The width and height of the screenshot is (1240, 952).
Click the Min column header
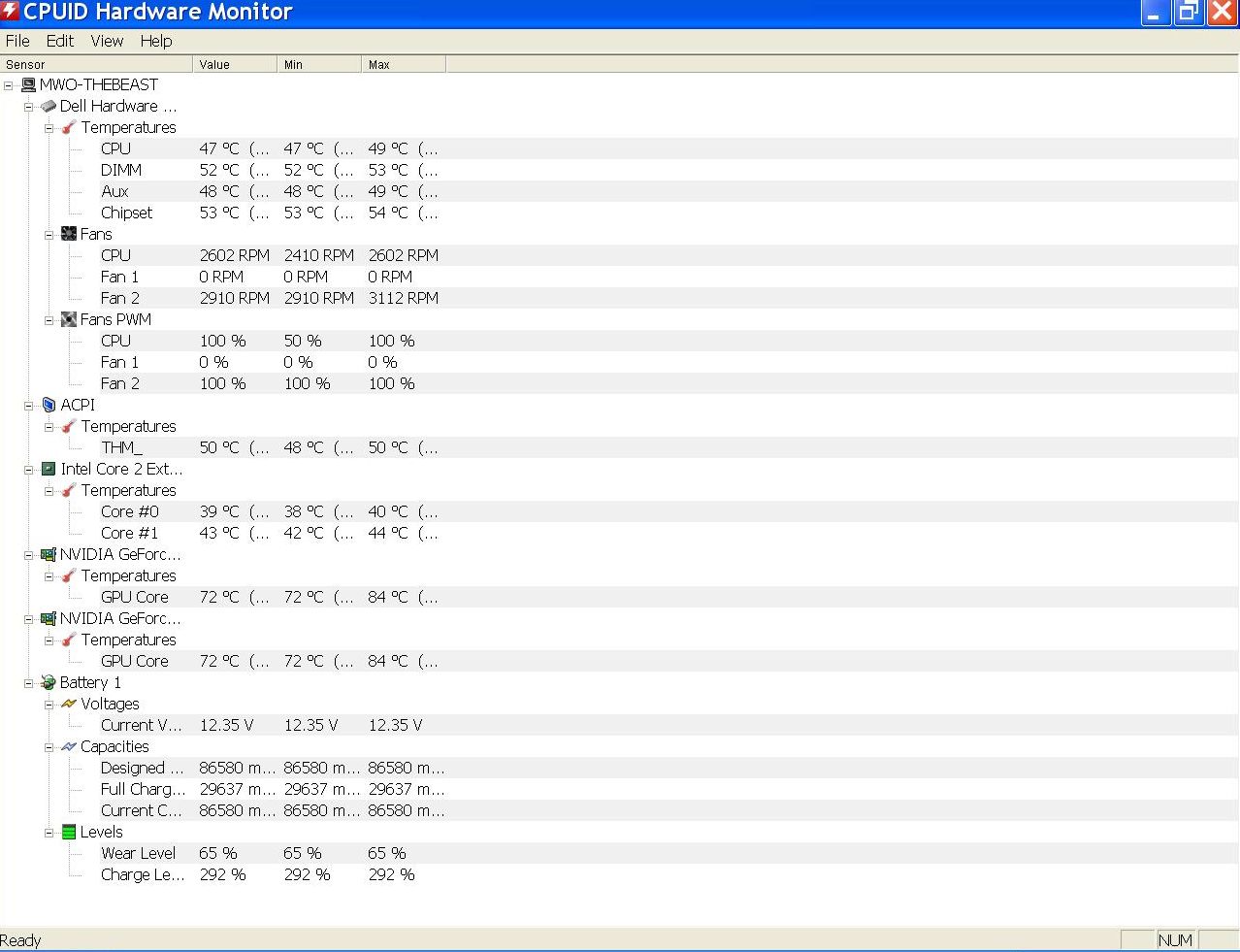[319, 64]
